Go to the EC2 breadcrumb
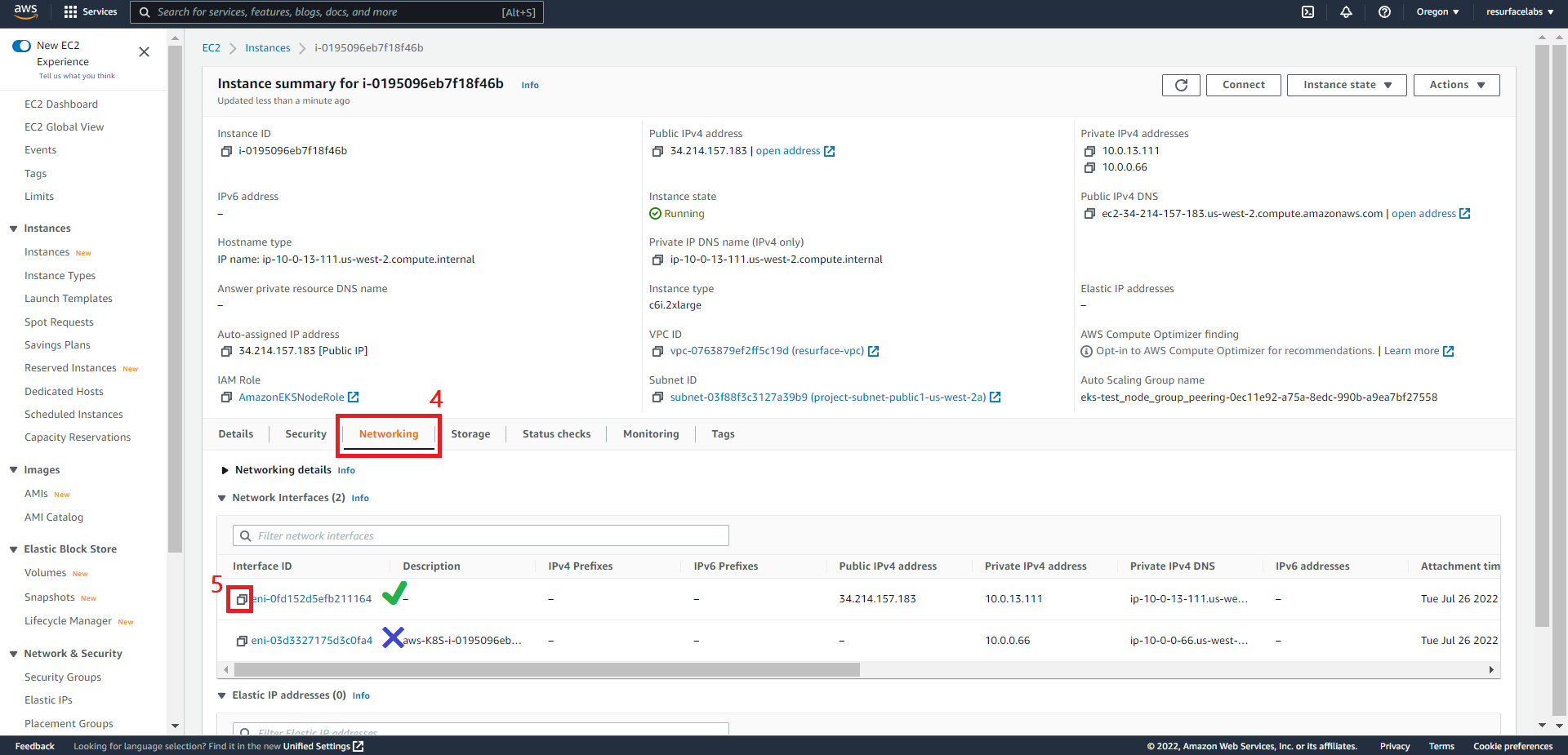This screenshot has width=1568, height=755. tap(212, 48)
